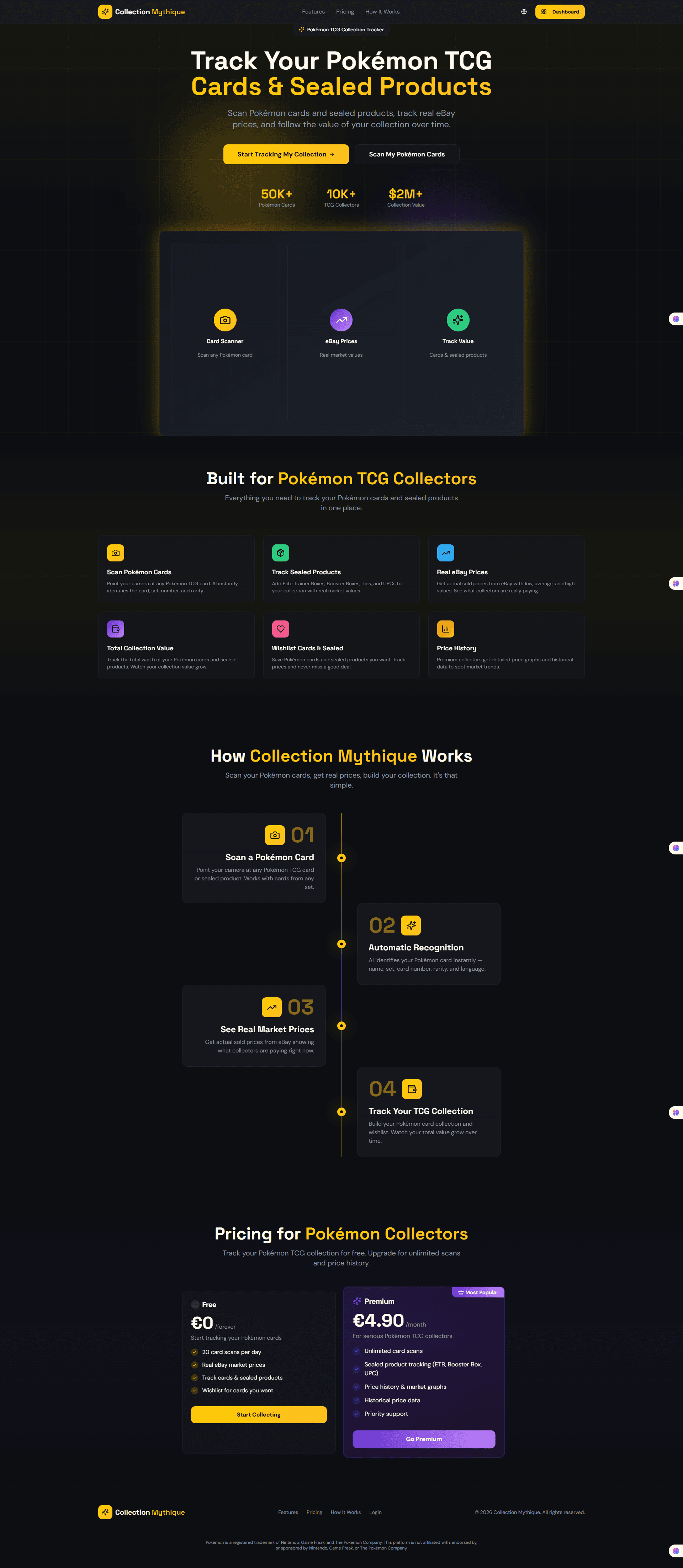
Task: Click the Collection Mythique logo sparkle
Action: coord(105,12)
